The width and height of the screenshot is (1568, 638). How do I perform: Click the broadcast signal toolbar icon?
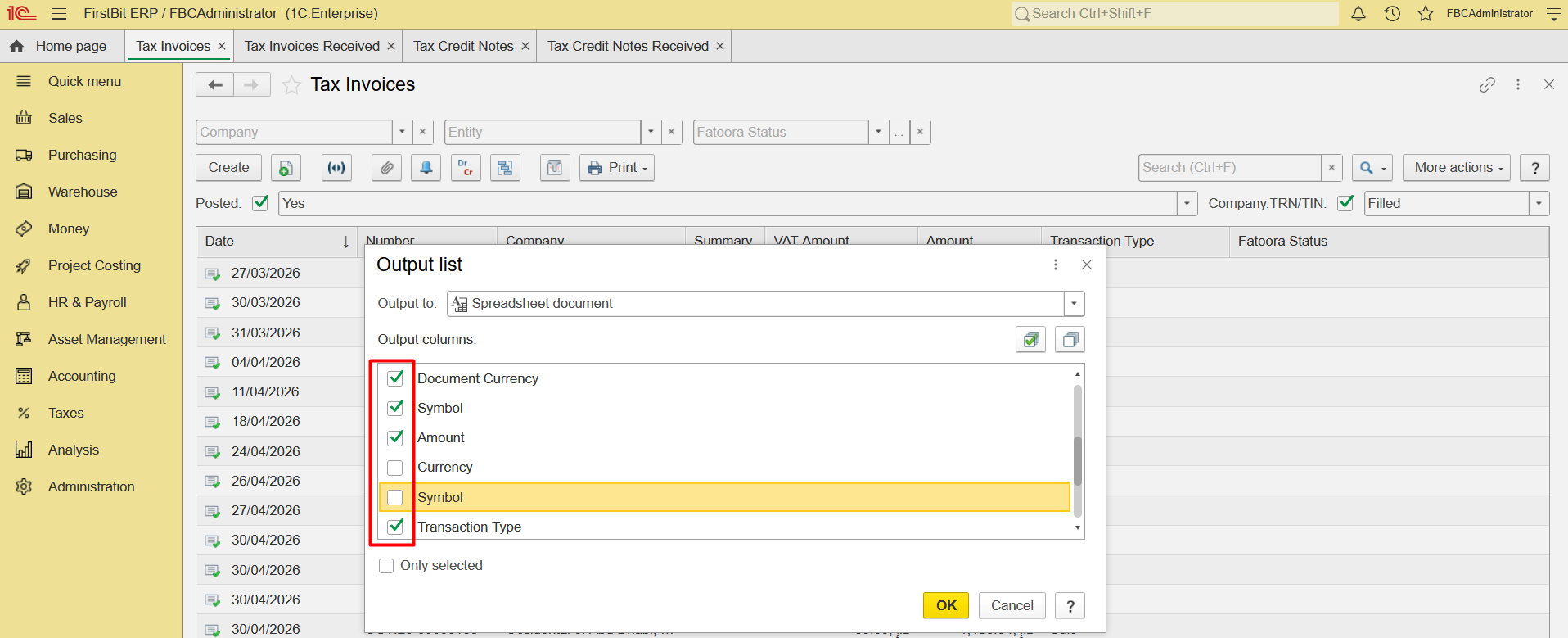[336, 168]
